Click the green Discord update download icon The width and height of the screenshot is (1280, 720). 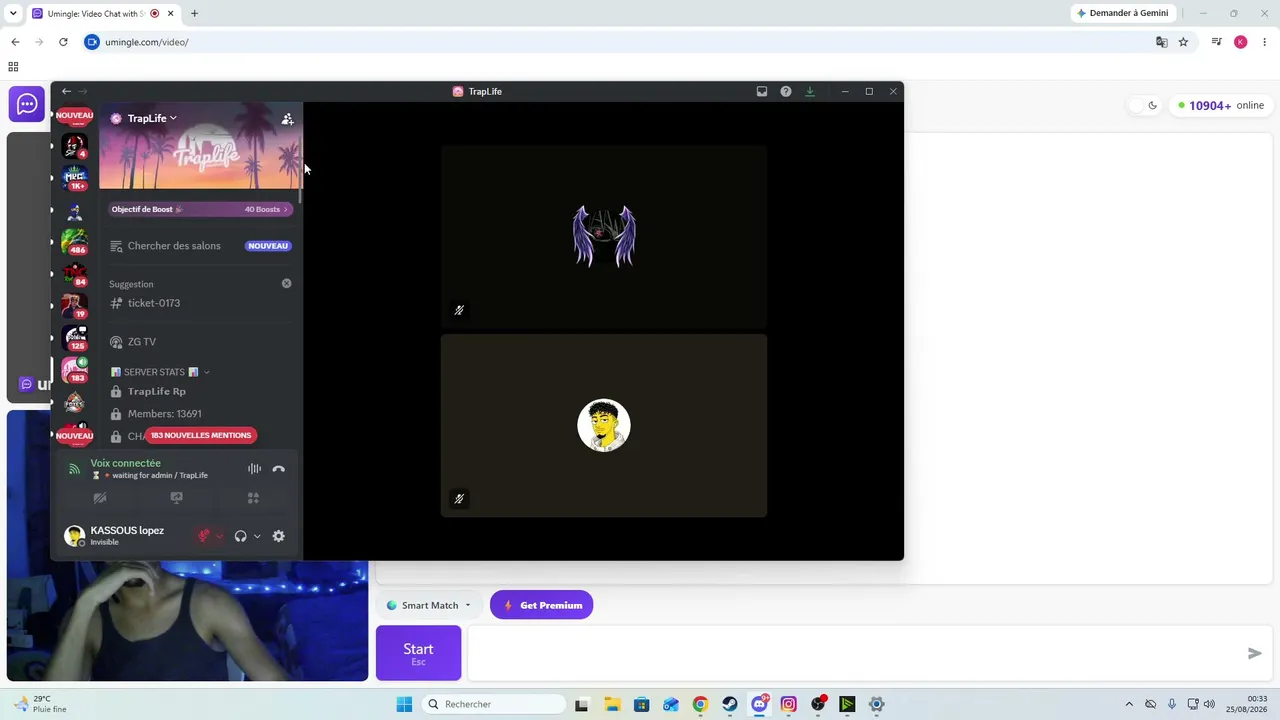pos(810,91)
